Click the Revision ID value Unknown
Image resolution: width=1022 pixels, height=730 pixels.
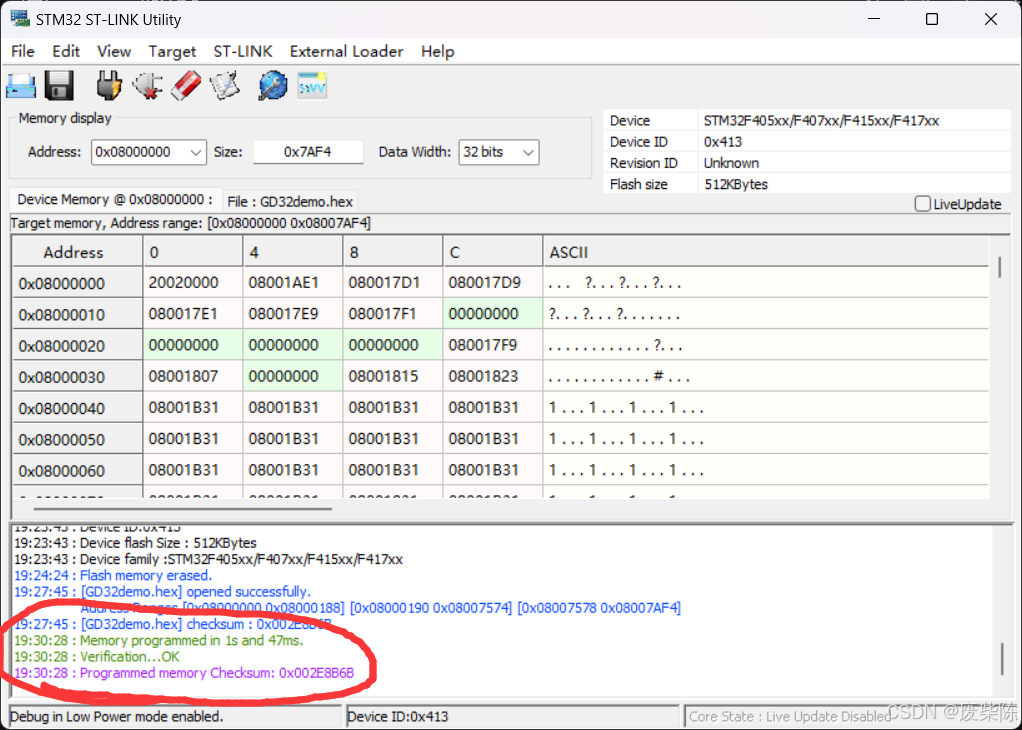click(x=731, y=163)
